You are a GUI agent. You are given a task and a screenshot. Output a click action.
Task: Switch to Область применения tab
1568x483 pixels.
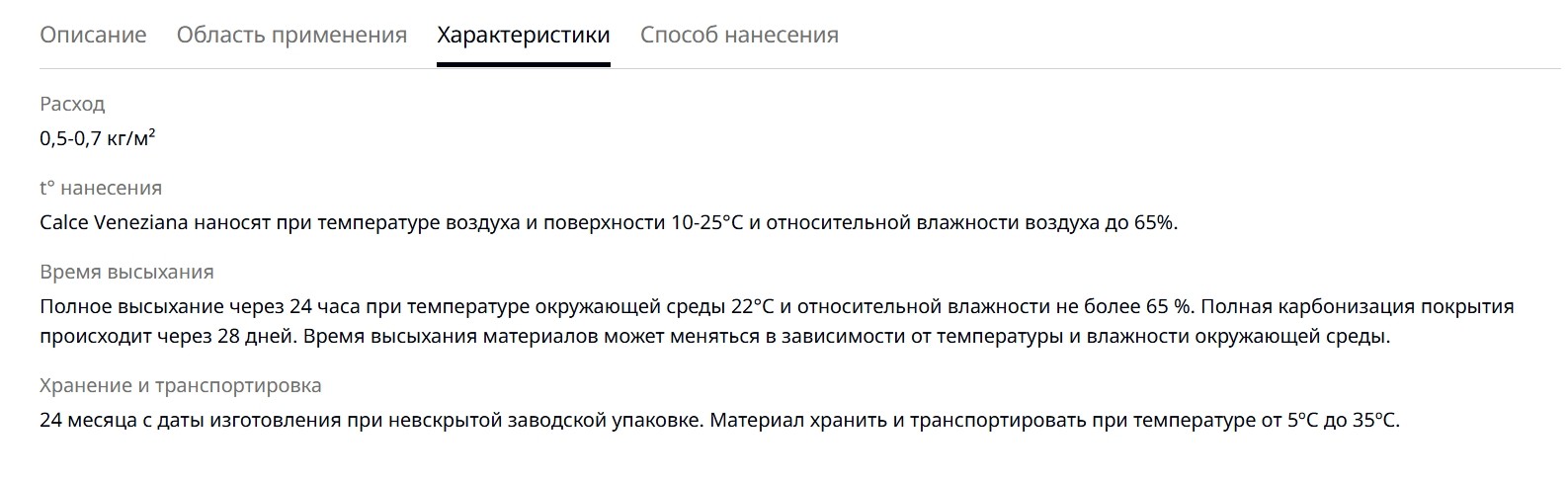[291, 35]
